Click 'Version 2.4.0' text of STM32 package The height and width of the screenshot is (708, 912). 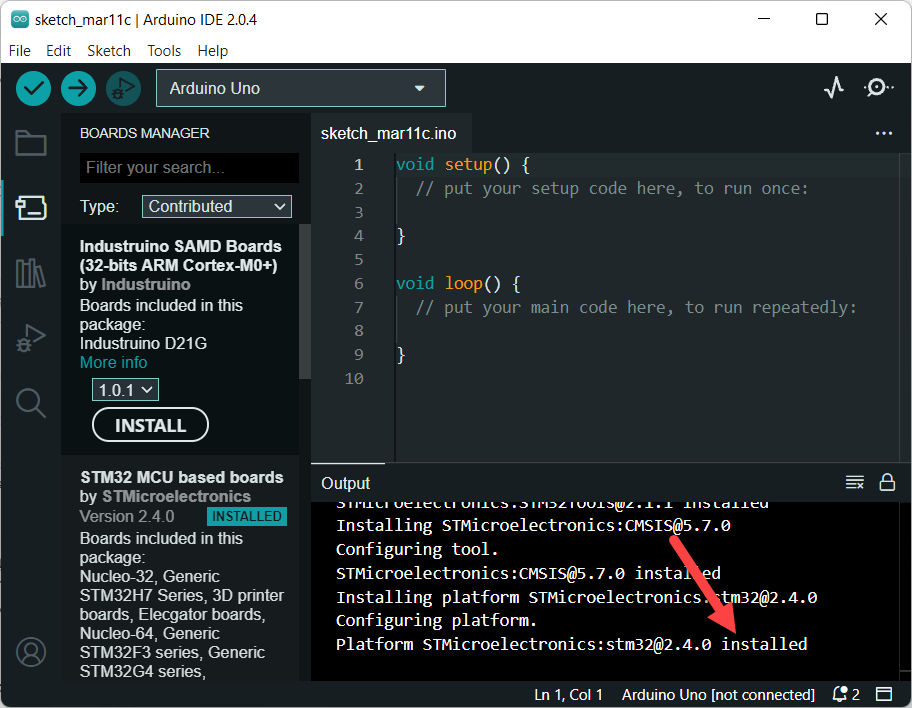127,517
